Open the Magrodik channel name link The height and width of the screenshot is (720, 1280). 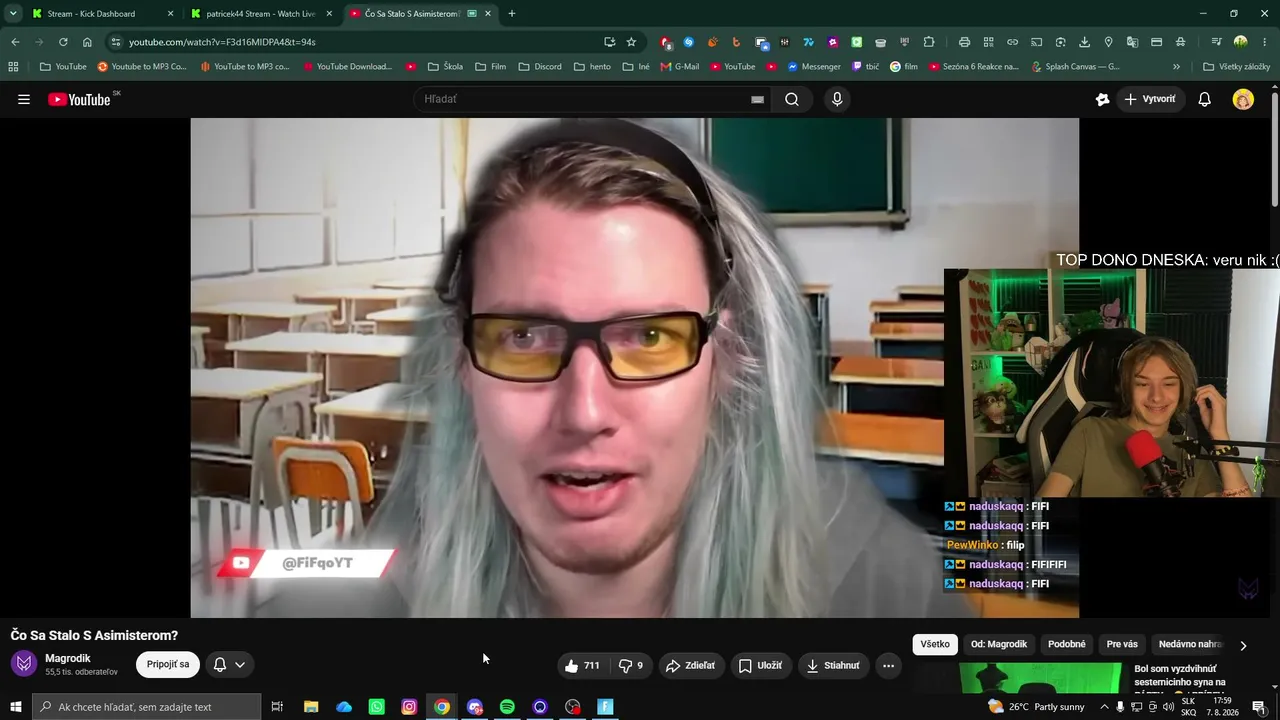click(x=68, y=658)
